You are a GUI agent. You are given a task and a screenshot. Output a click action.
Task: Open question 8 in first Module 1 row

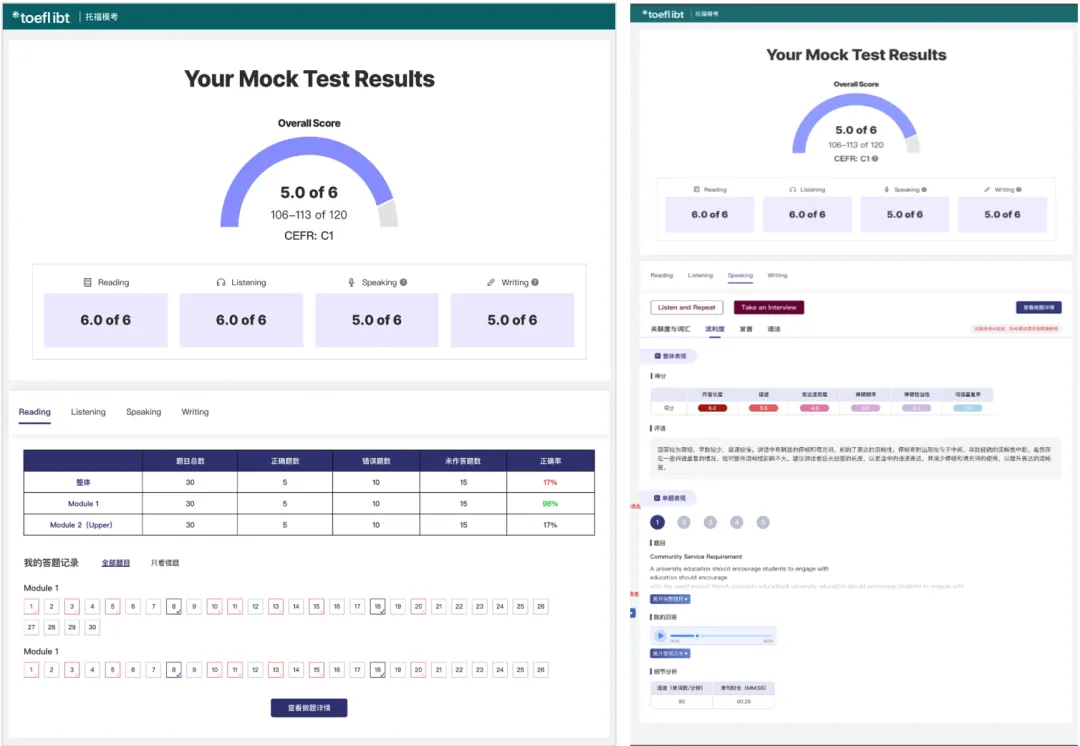(x=174, y=606)
